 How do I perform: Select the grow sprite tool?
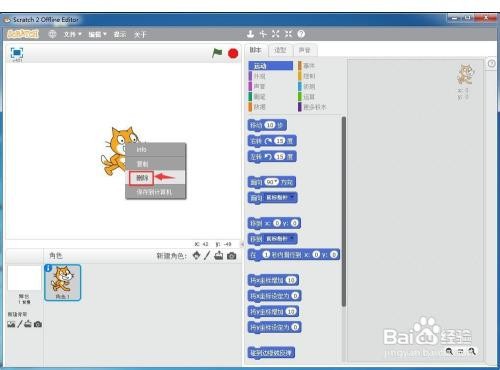click(x=276, y=34)
